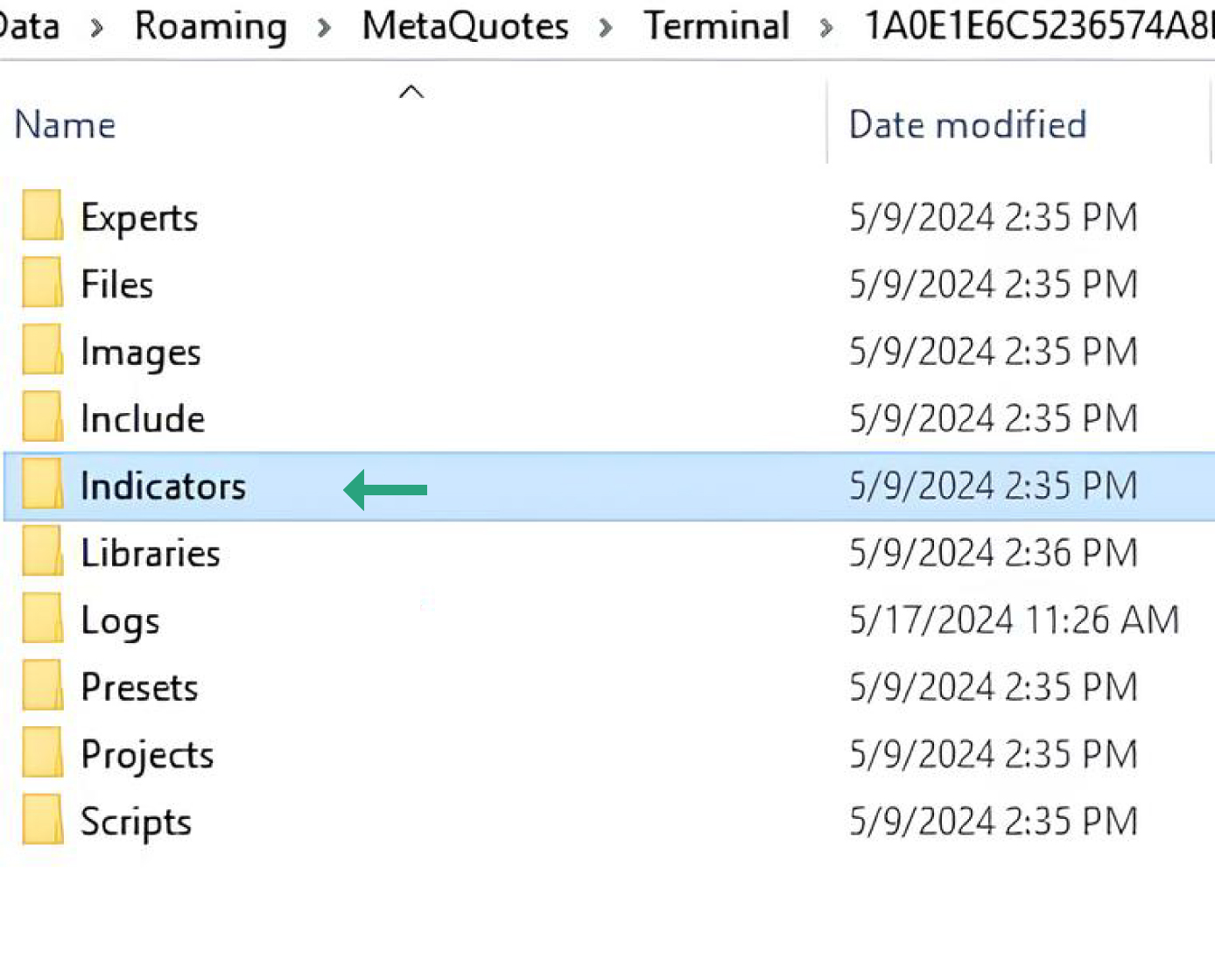Viewport: 1215px width, 980px height.
Task: Select the Indicators folder icon
Action: point(42,486)
